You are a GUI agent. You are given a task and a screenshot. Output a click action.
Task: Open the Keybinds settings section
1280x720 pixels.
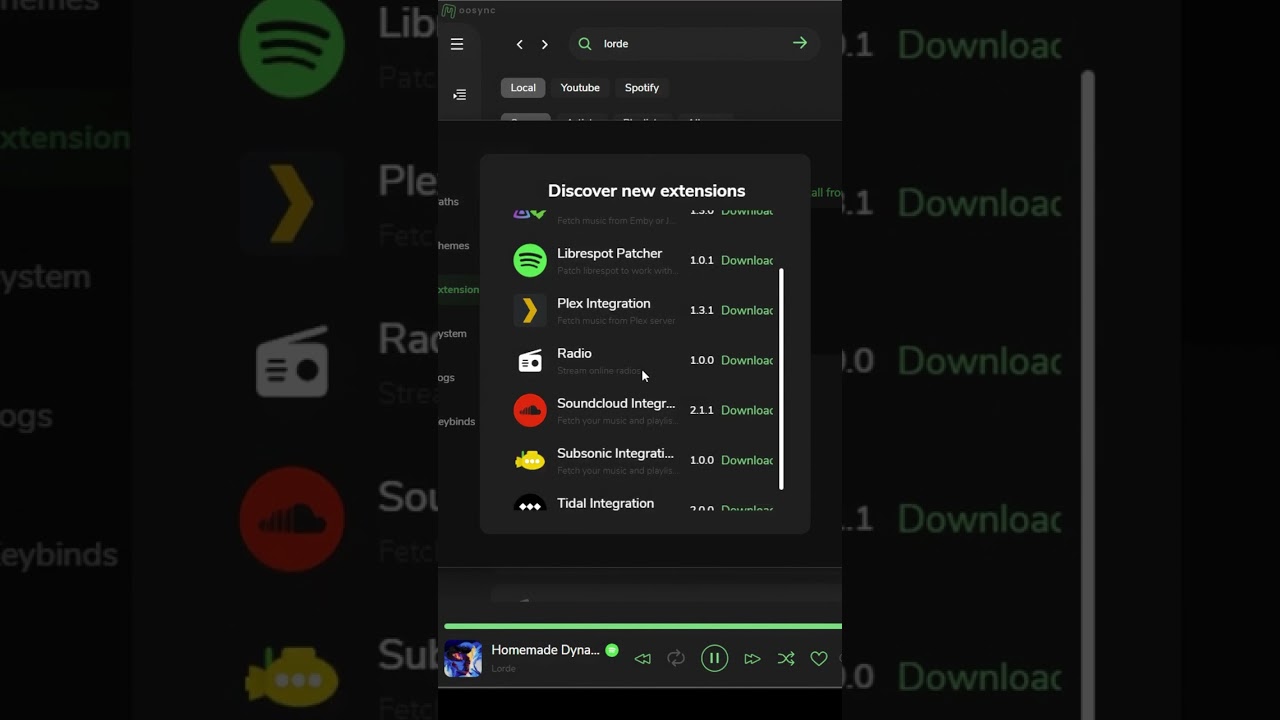[x=457, y=422]
